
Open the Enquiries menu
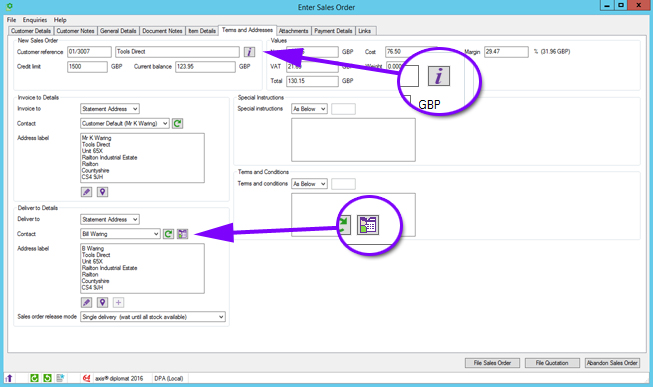(x=35, y=20)
